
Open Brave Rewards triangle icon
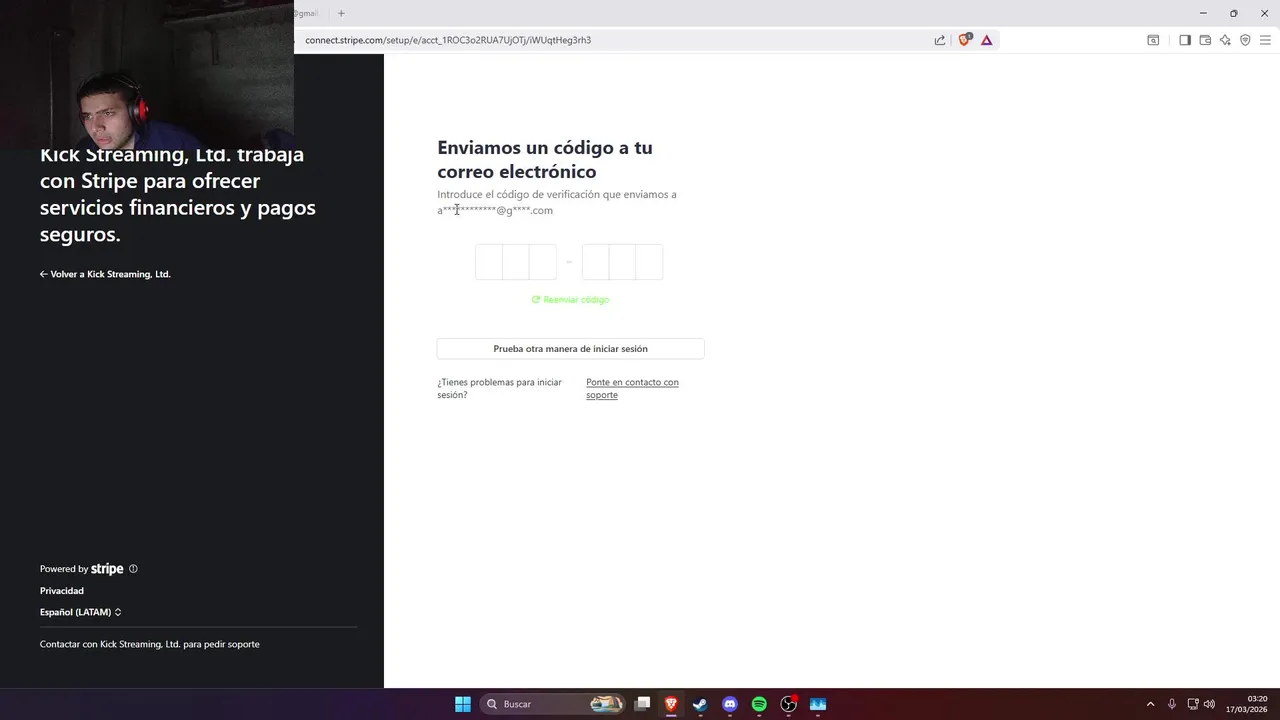[987, 40]
